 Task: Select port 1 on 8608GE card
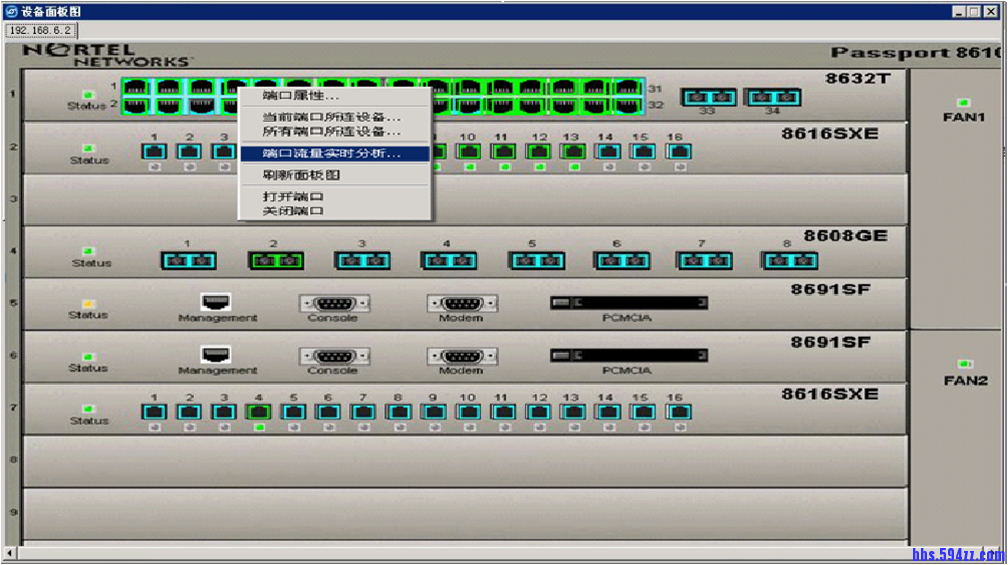(188, 260)
